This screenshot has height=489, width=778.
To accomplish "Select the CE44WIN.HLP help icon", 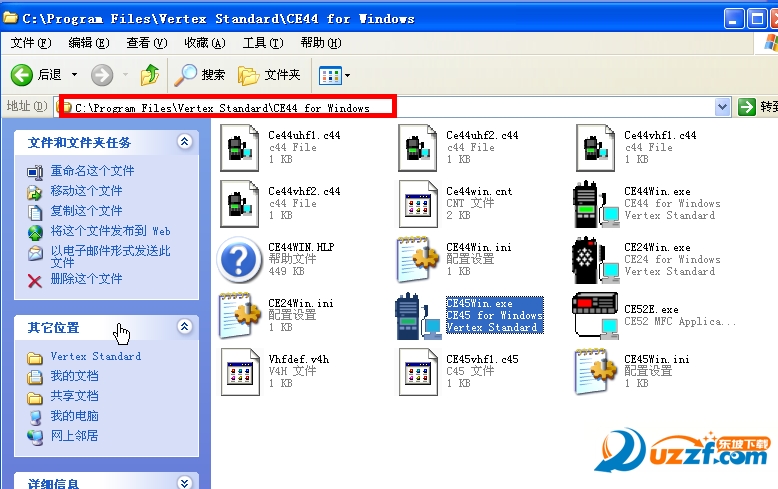I will point(239,260).
